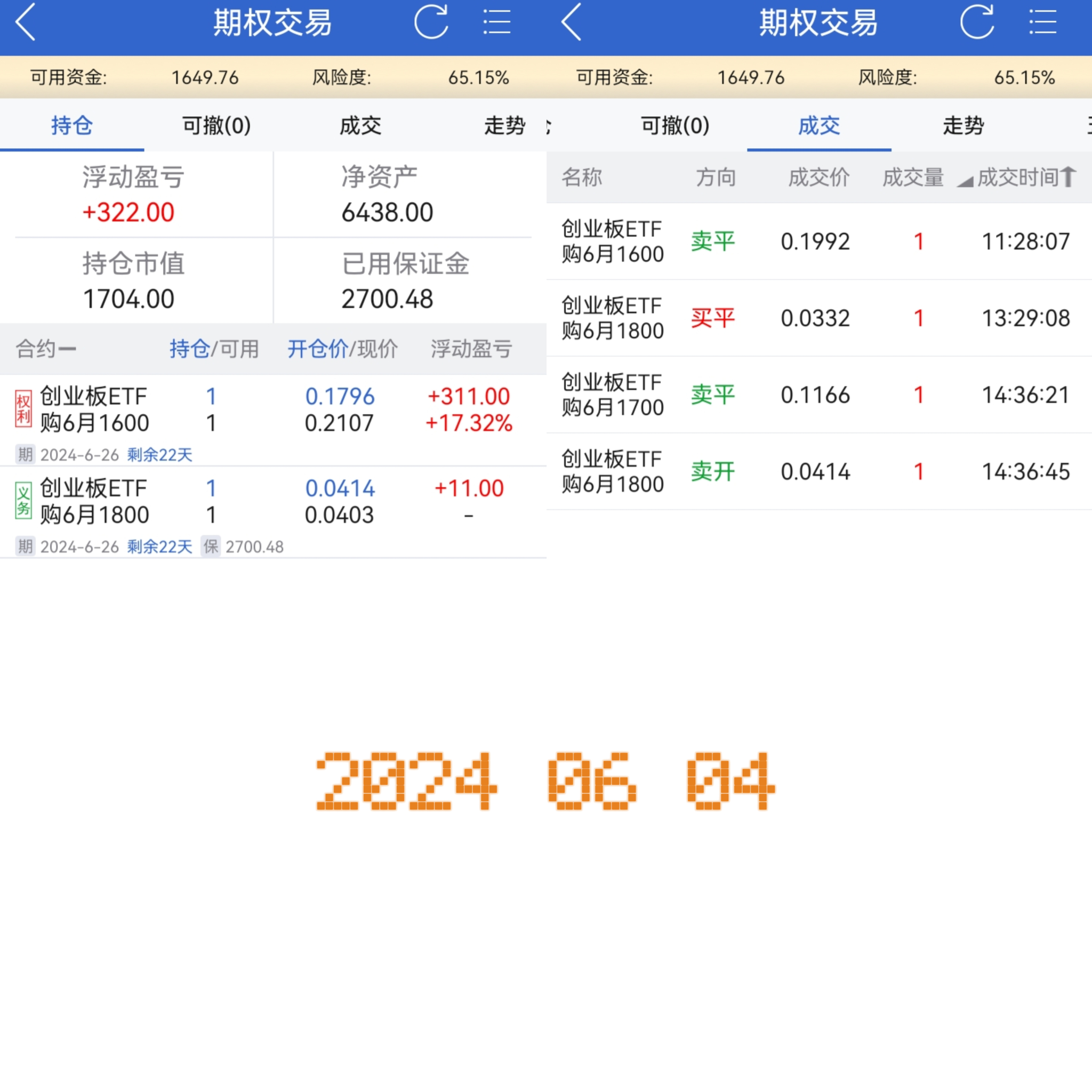Tap green 义务 badge on 1800 position
The height and width of the screenshot is (1092, 1092).
point(23,501)
